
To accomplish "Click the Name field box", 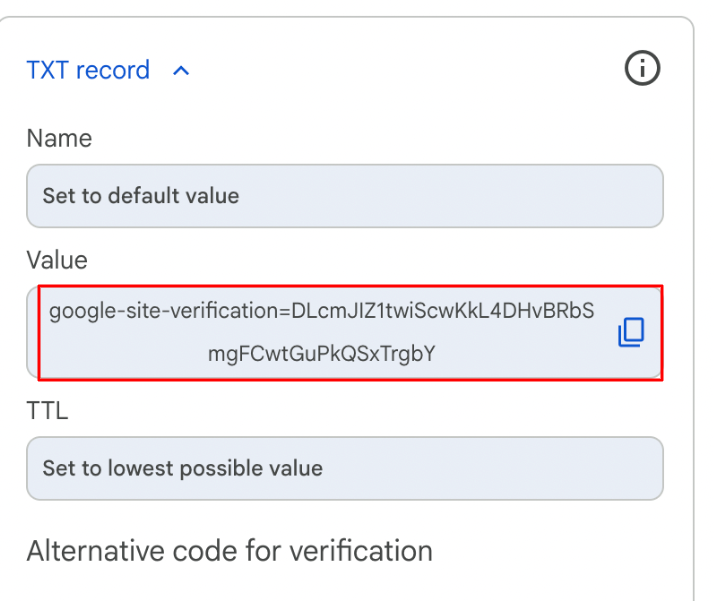I will click(344, 196).
